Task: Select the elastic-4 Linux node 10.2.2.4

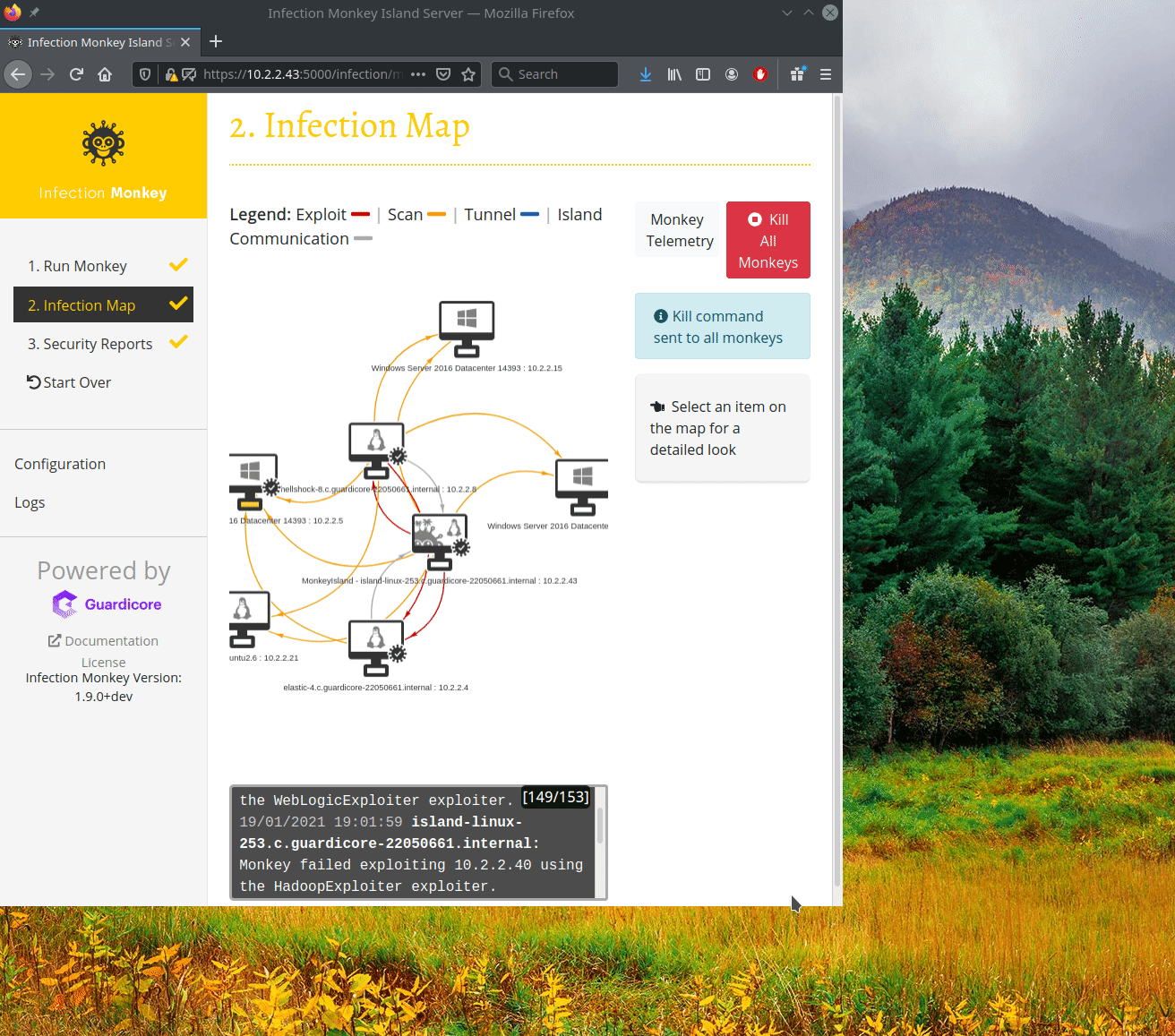Action: pyautogui.click(x=377, y=648)
